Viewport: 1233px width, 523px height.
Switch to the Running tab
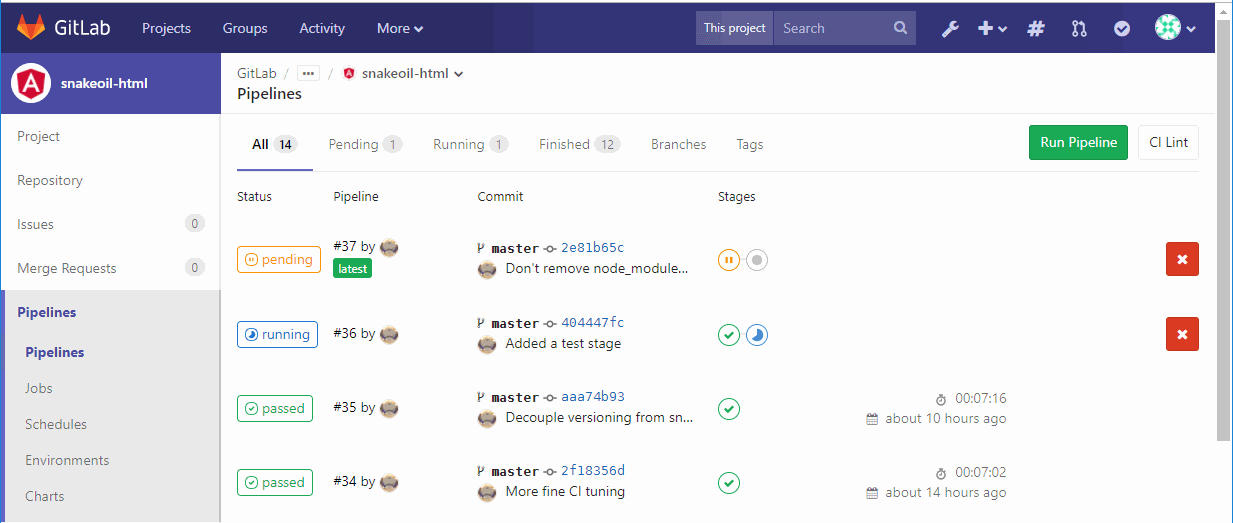click(470, 144)
